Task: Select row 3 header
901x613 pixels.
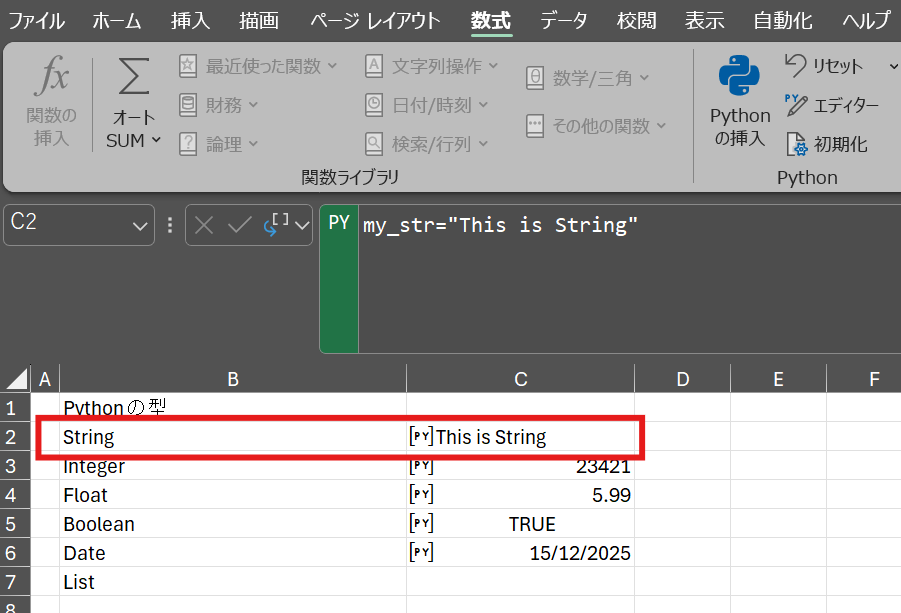Action: tap(14, 465)
